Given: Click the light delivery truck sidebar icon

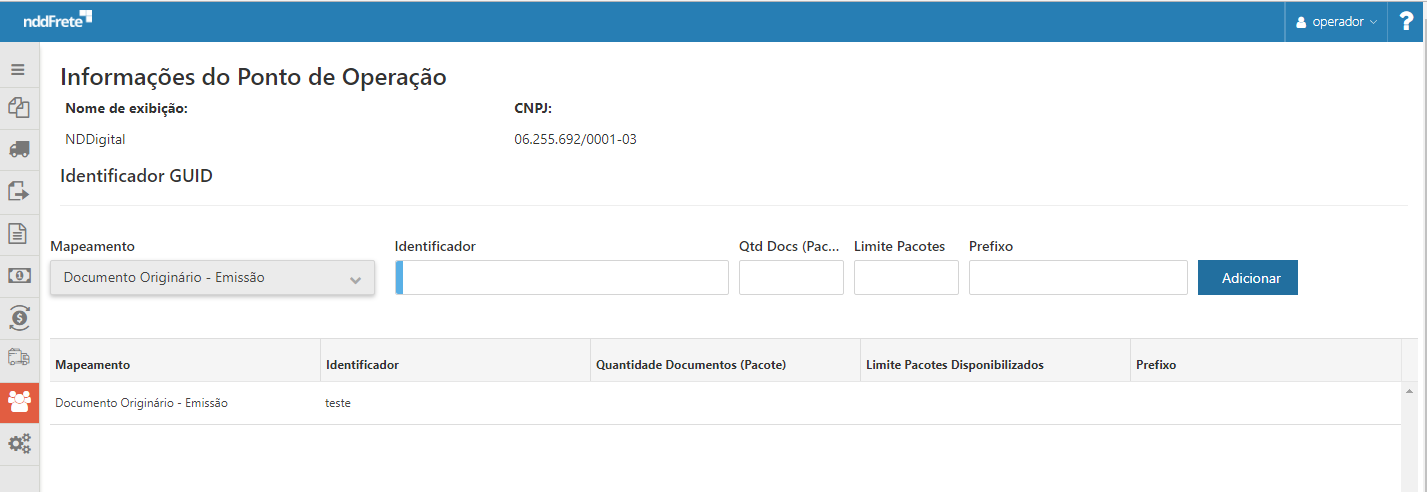Looking at the screenshot, I should [x=18, y=358].
